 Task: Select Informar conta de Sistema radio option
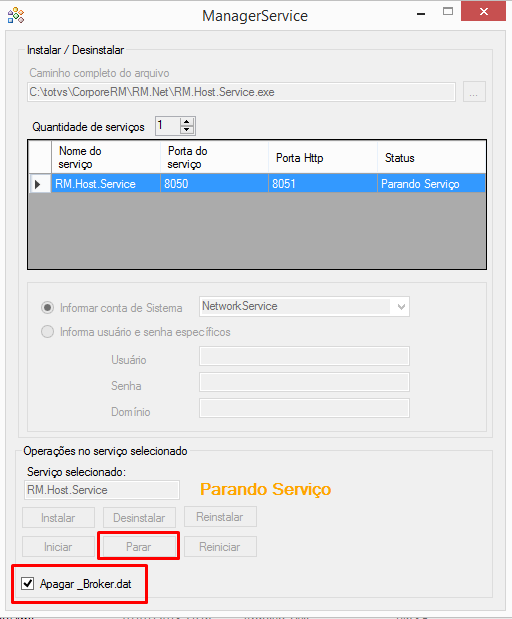tap(47, 308)
